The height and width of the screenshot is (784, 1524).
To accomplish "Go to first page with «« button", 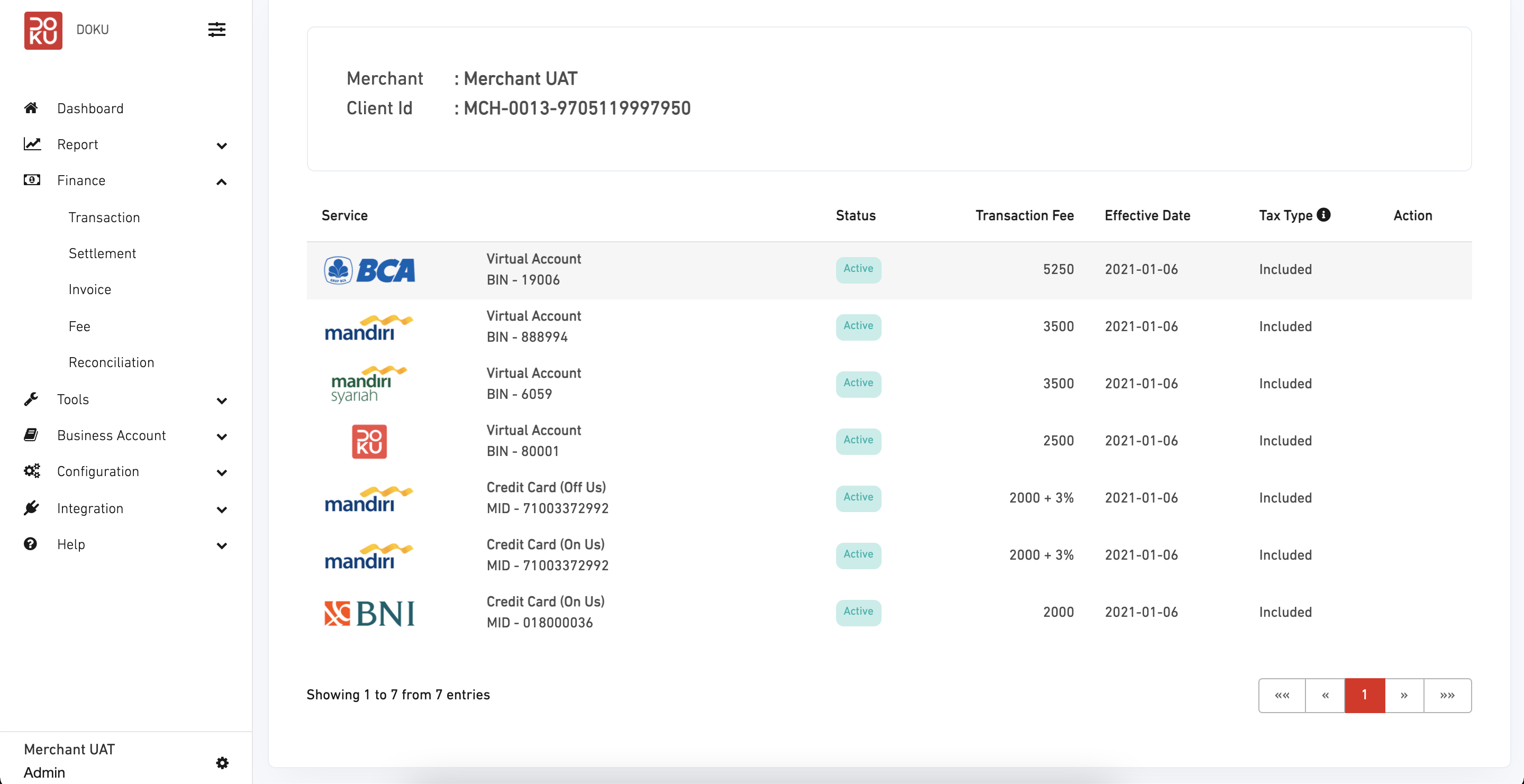I will point(1282,695).
